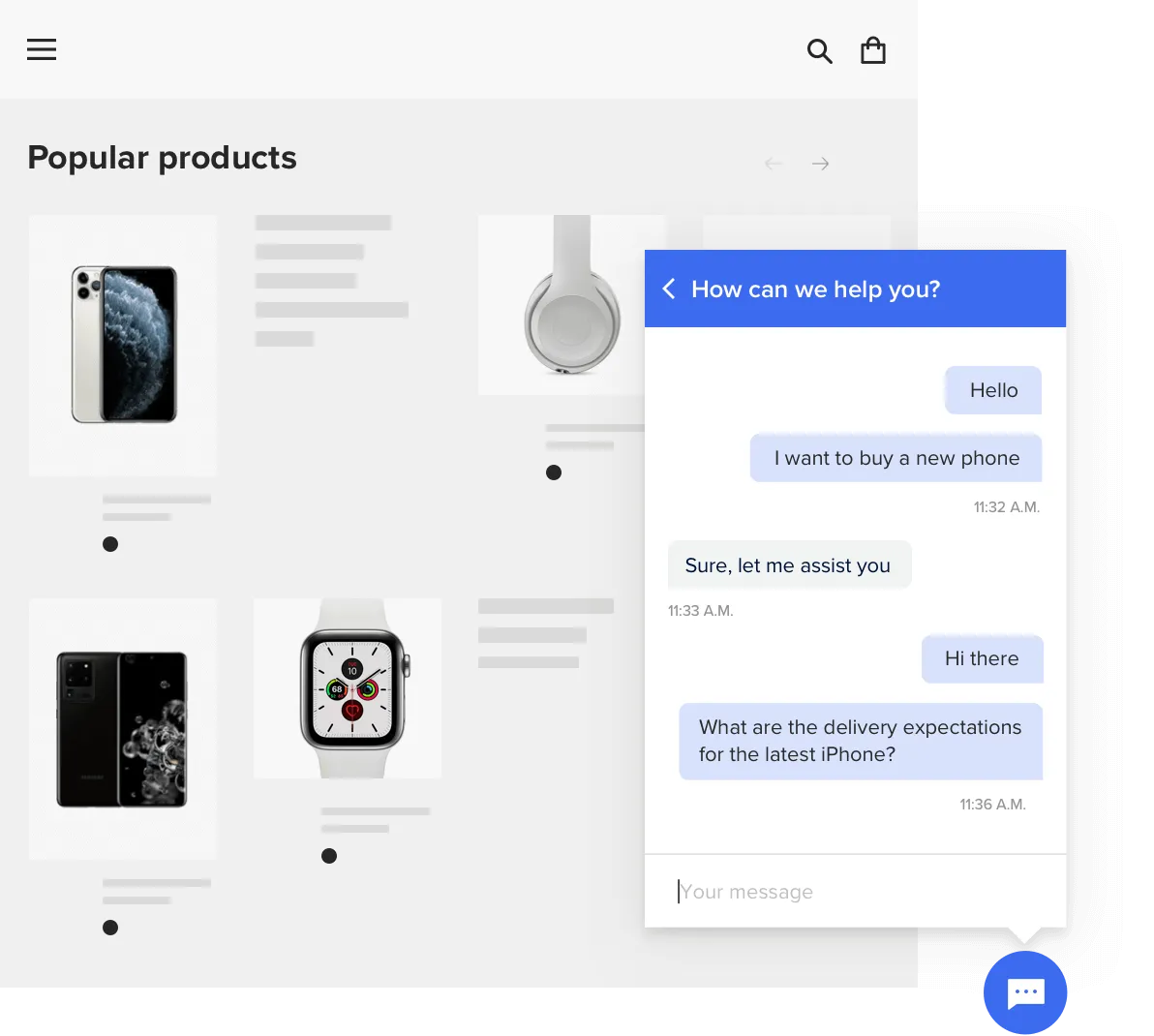Click the 'Sure, let me assist you' reply
This screenshot has height=1036, width=1154.
(788, 565)
